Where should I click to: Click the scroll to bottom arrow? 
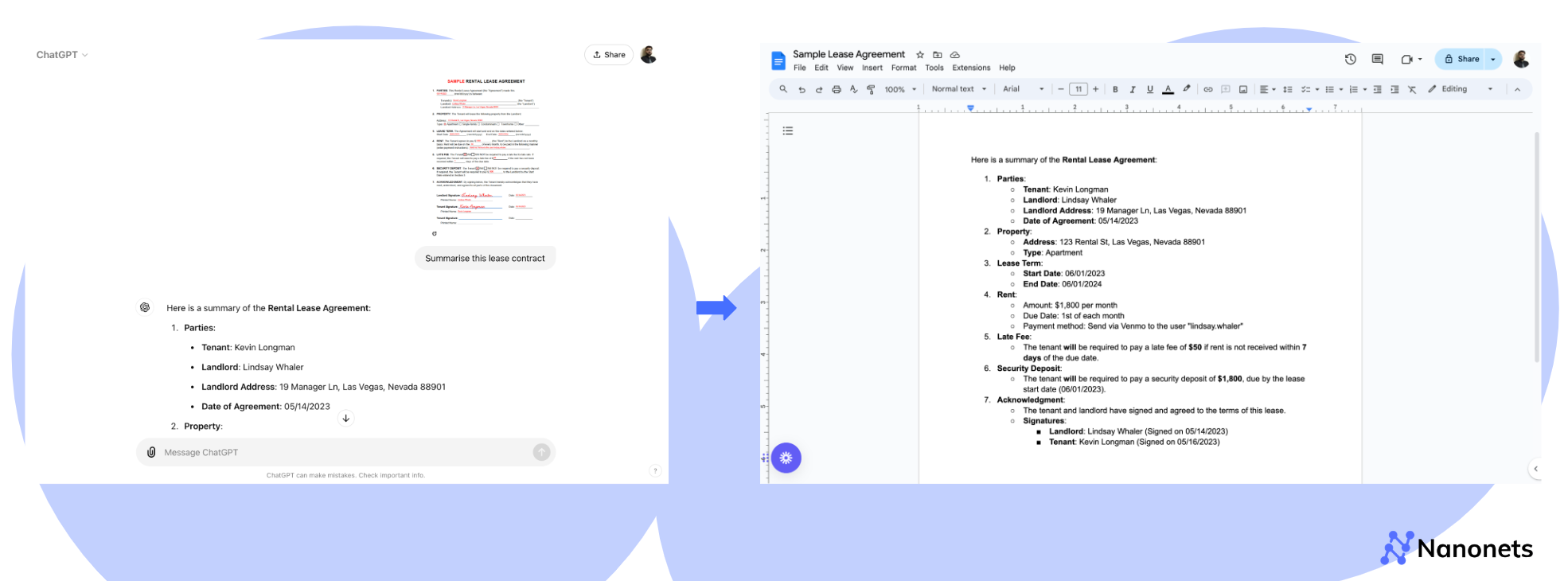pos(346,418)
